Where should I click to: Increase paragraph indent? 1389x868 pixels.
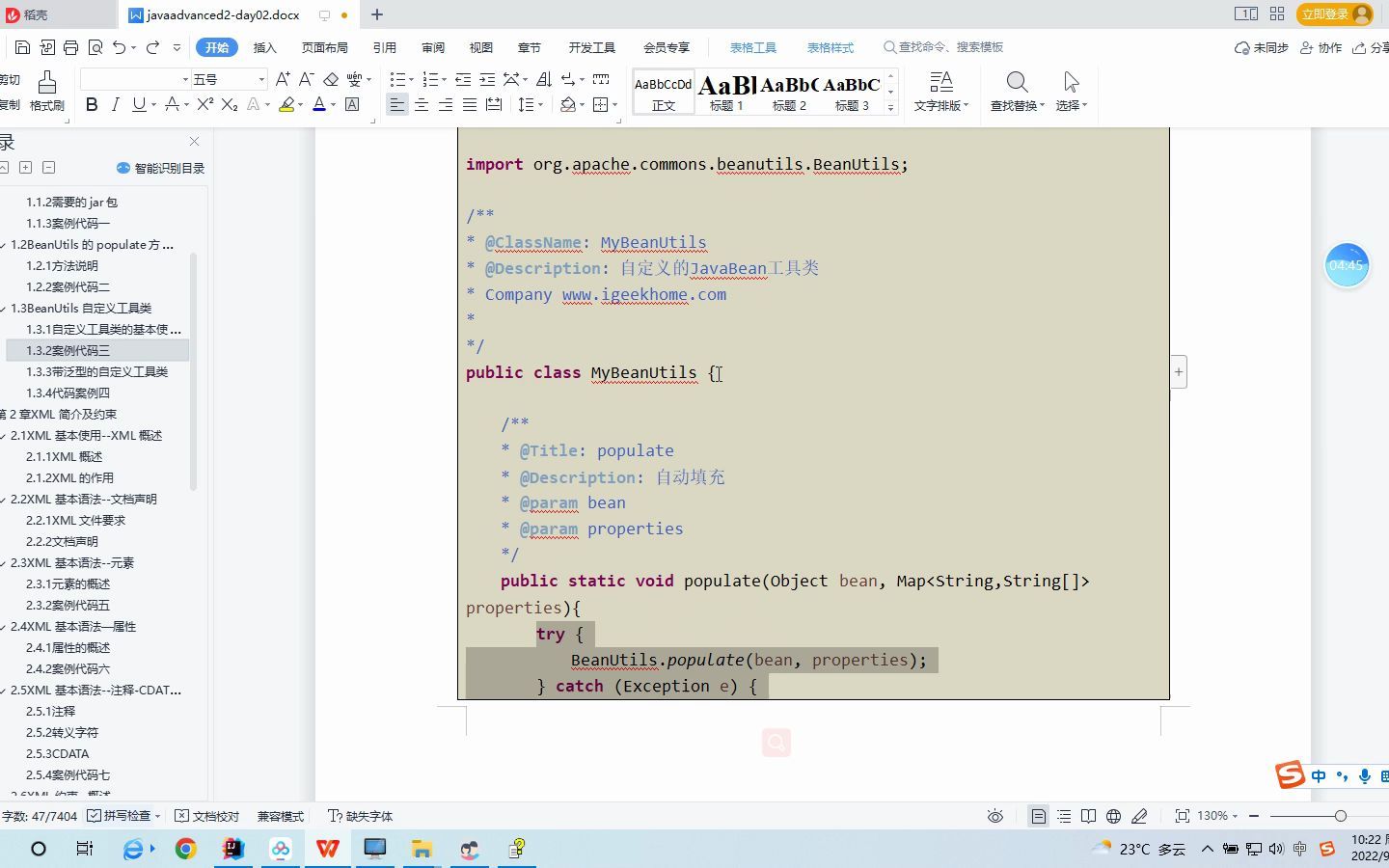click(487, 79)
